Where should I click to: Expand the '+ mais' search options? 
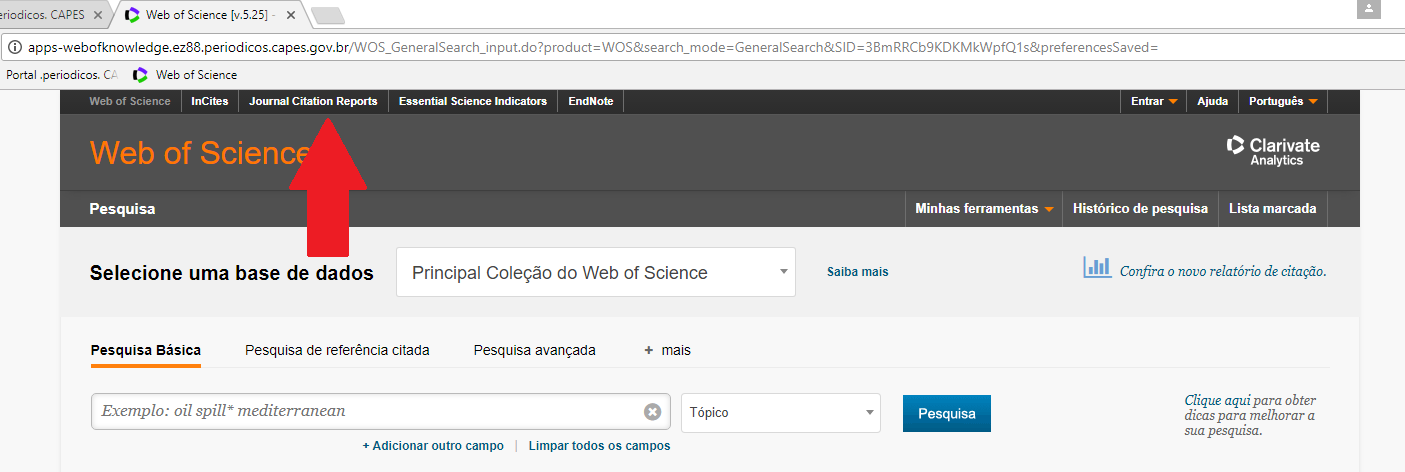(667, 350)
